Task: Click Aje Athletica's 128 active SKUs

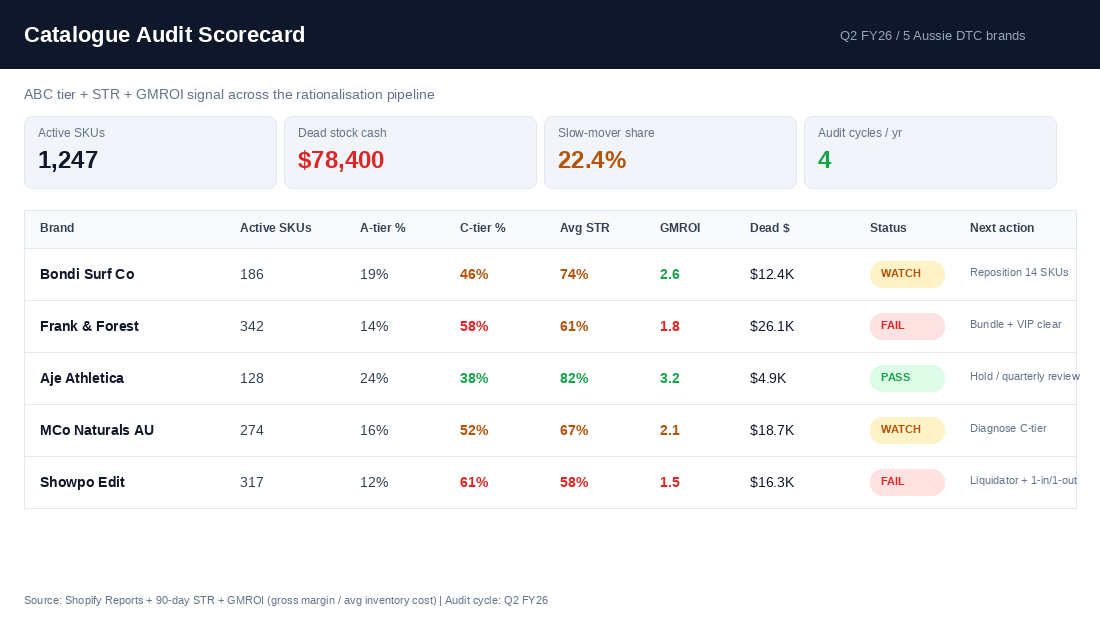Action: pos(252,378)
